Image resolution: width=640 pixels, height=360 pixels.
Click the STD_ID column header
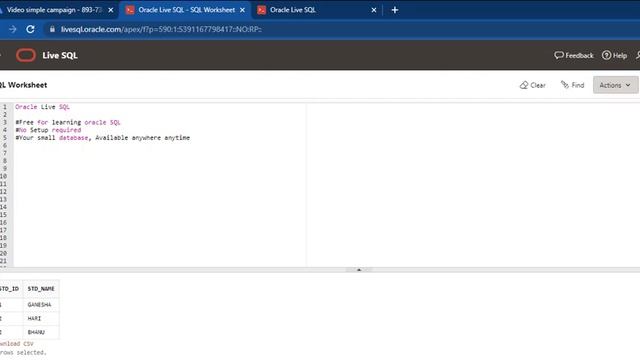click(x=9, y=289)
